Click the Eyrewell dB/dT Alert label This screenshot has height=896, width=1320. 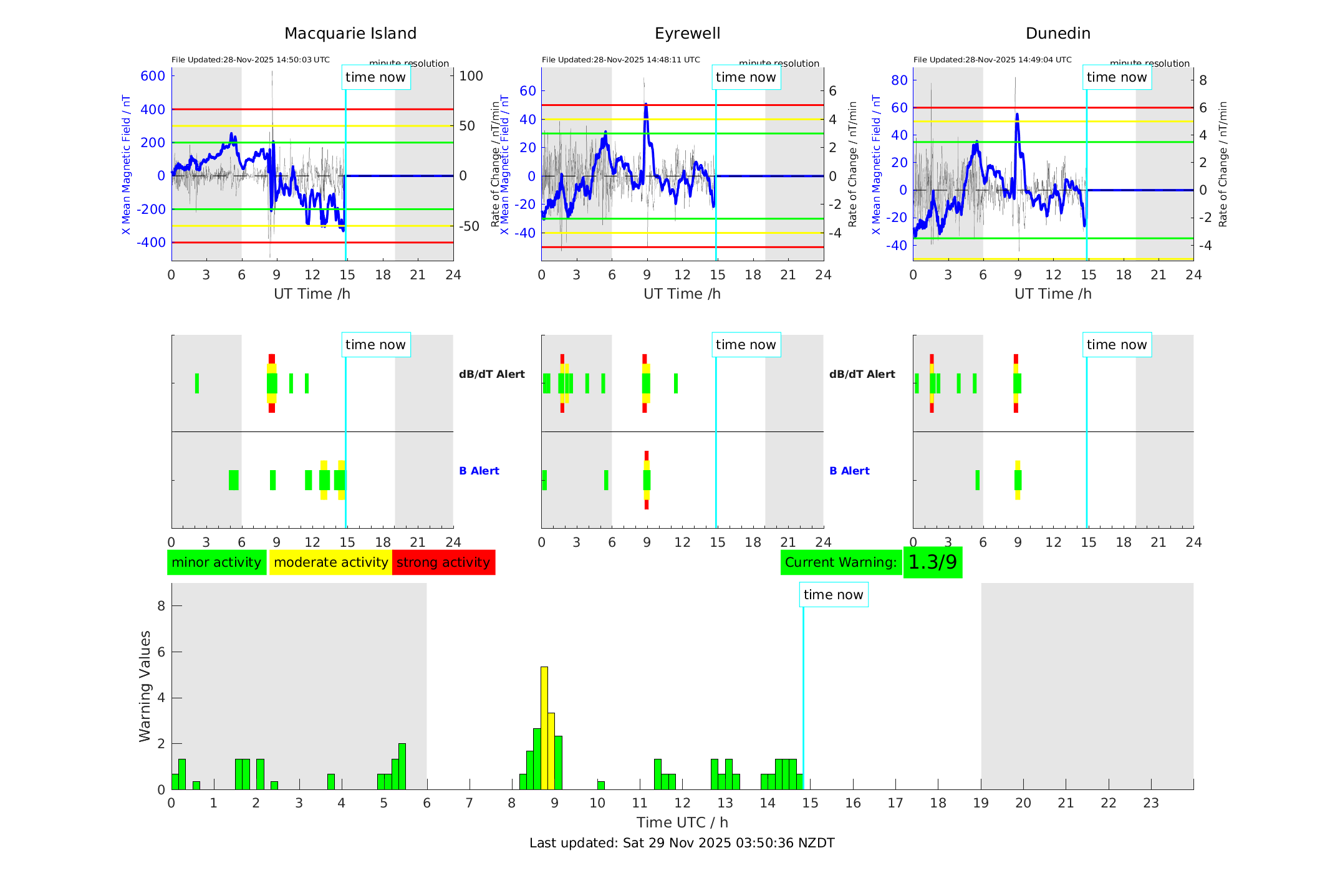[491, 374]
